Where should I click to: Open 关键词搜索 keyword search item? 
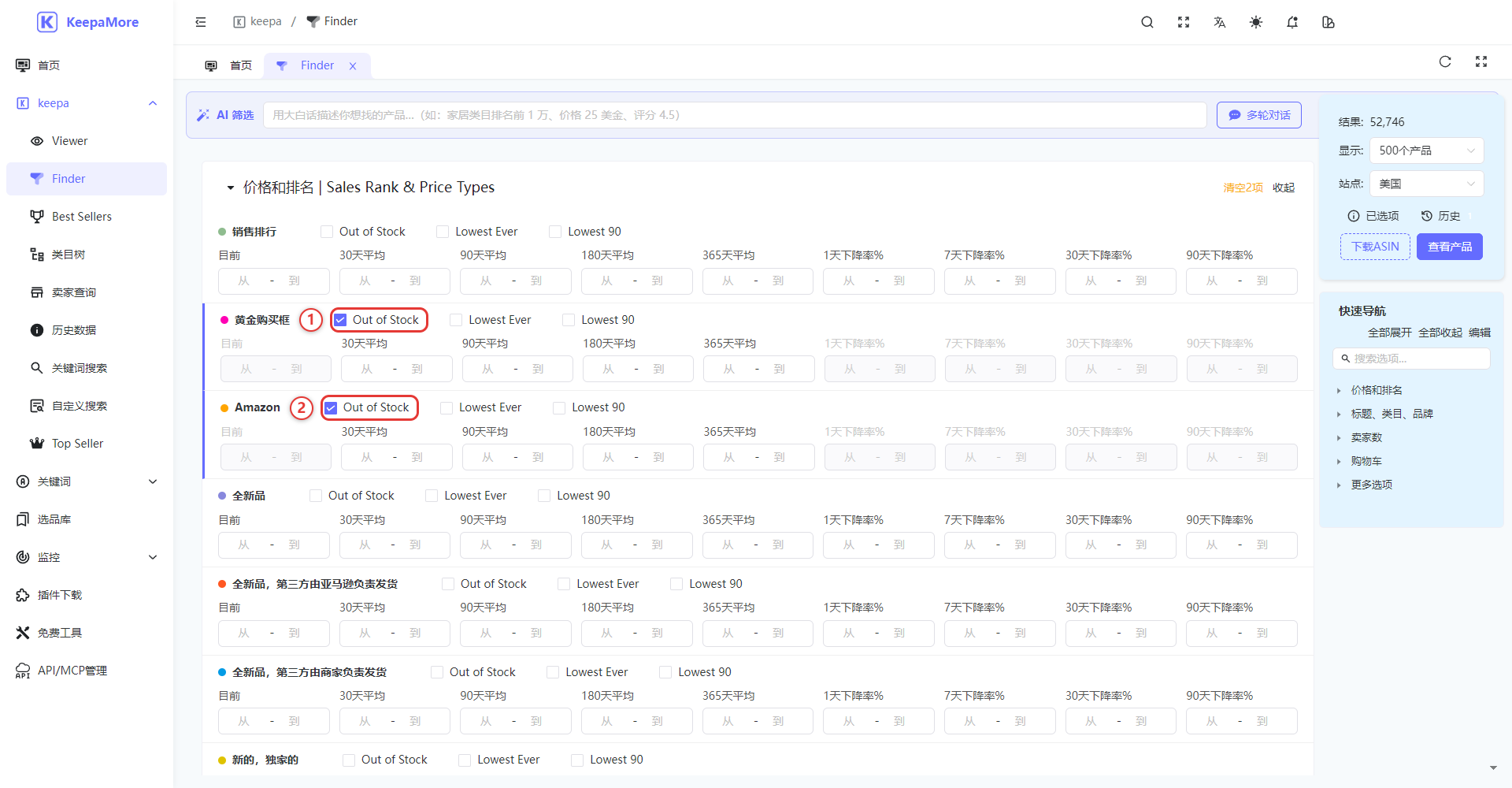[87, 368]
